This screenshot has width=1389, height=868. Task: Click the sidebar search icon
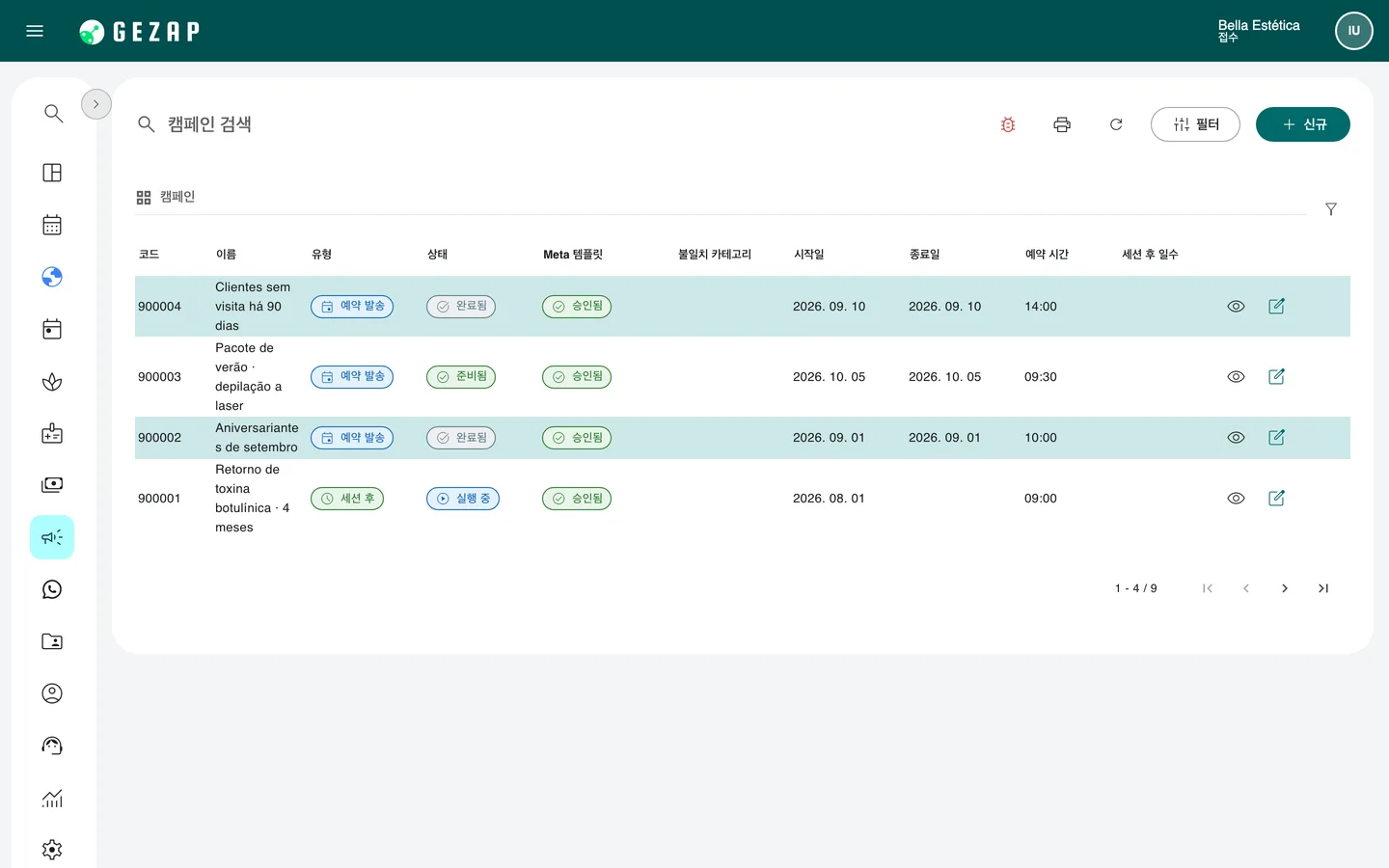pyautogui.click(x=53, y=114)
